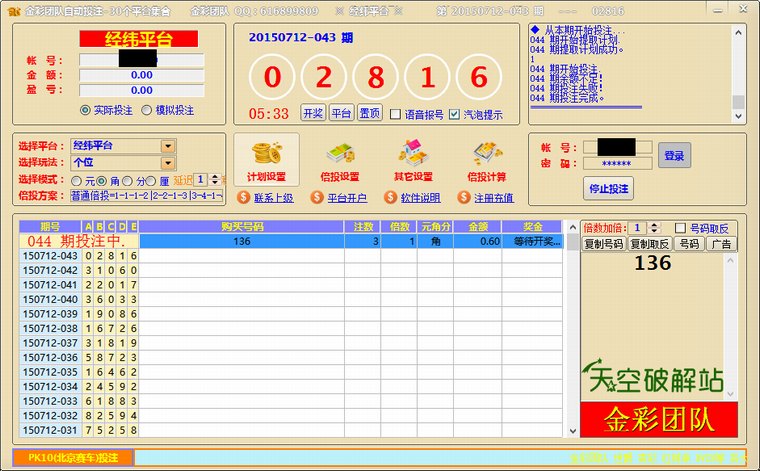Tick the 号码取反 checkbox
The height and width of the screenshot is (471, 760).
[681, 228]
